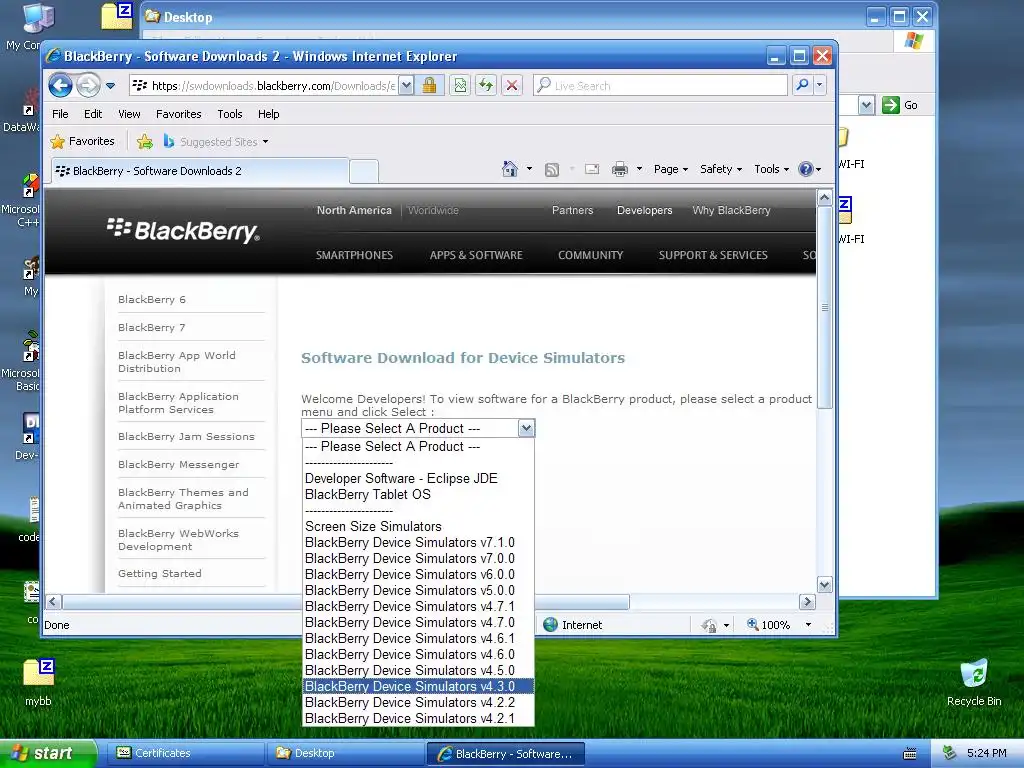Open Suggested Sites dropdown

pos(216,141)
